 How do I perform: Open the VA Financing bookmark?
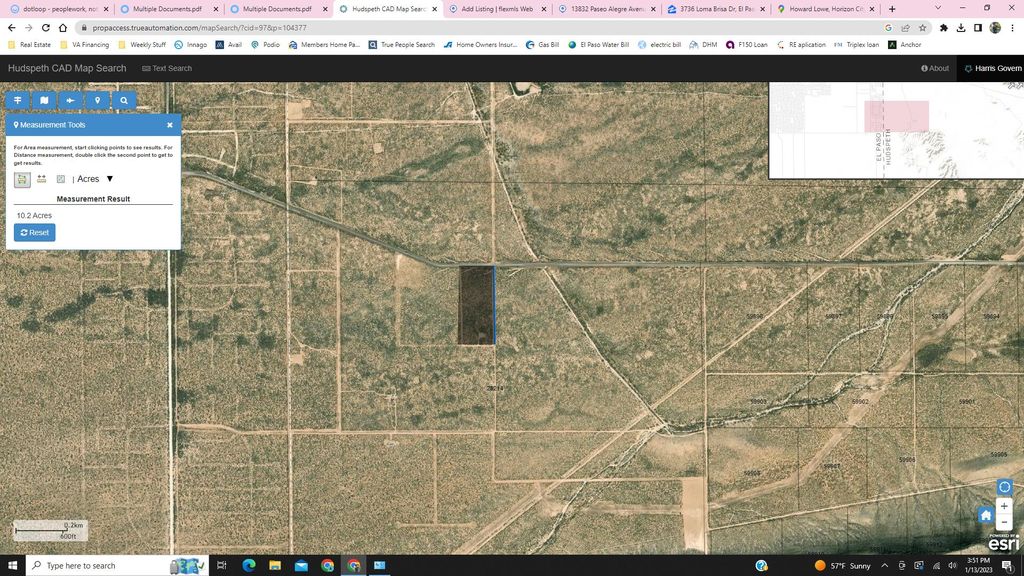coord(86,44)
